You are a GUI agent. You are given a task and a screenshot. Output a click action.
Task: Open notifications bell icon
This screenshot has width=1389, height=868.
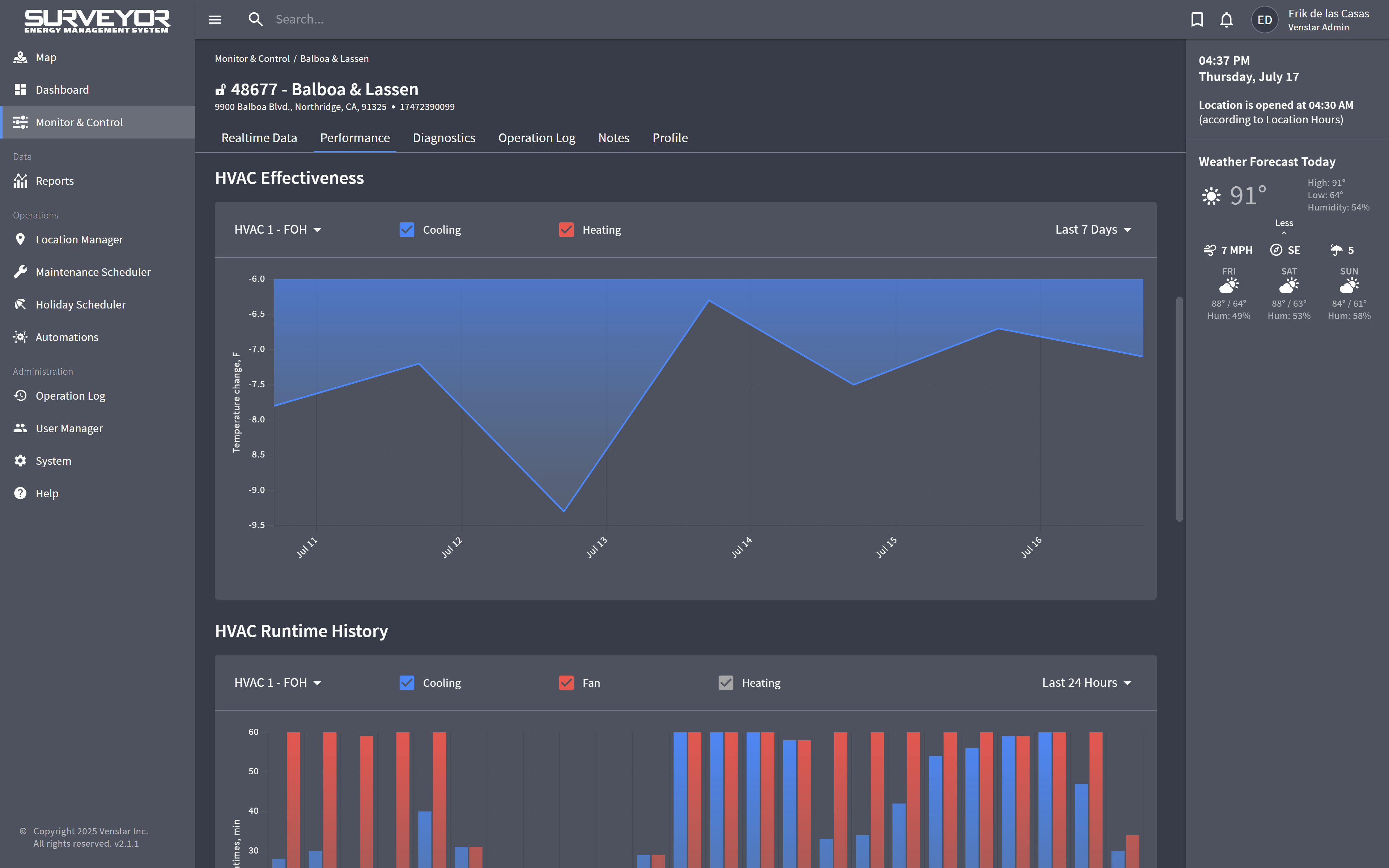click(1226, 20)
